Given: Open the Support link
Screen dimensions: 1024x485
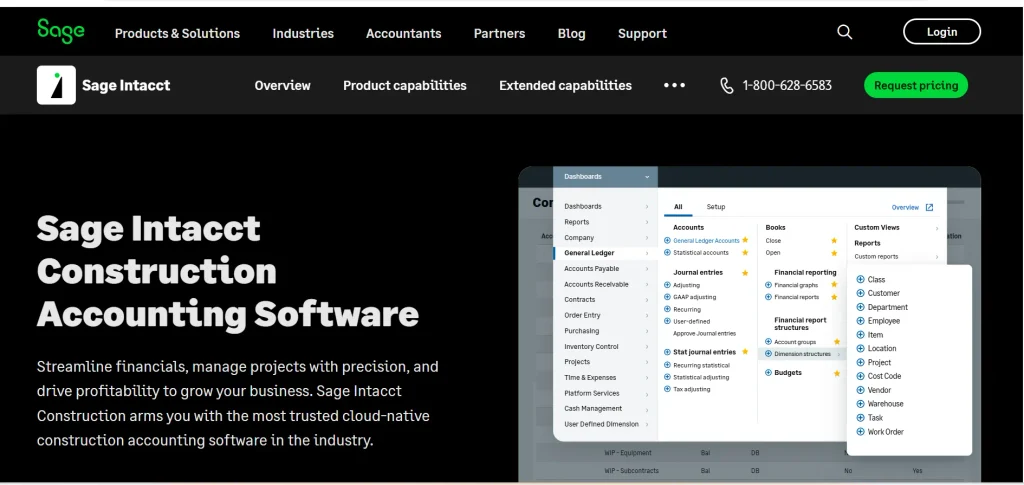Looking at the screenshot, I should pyautogui.click(x=643, y=33).
